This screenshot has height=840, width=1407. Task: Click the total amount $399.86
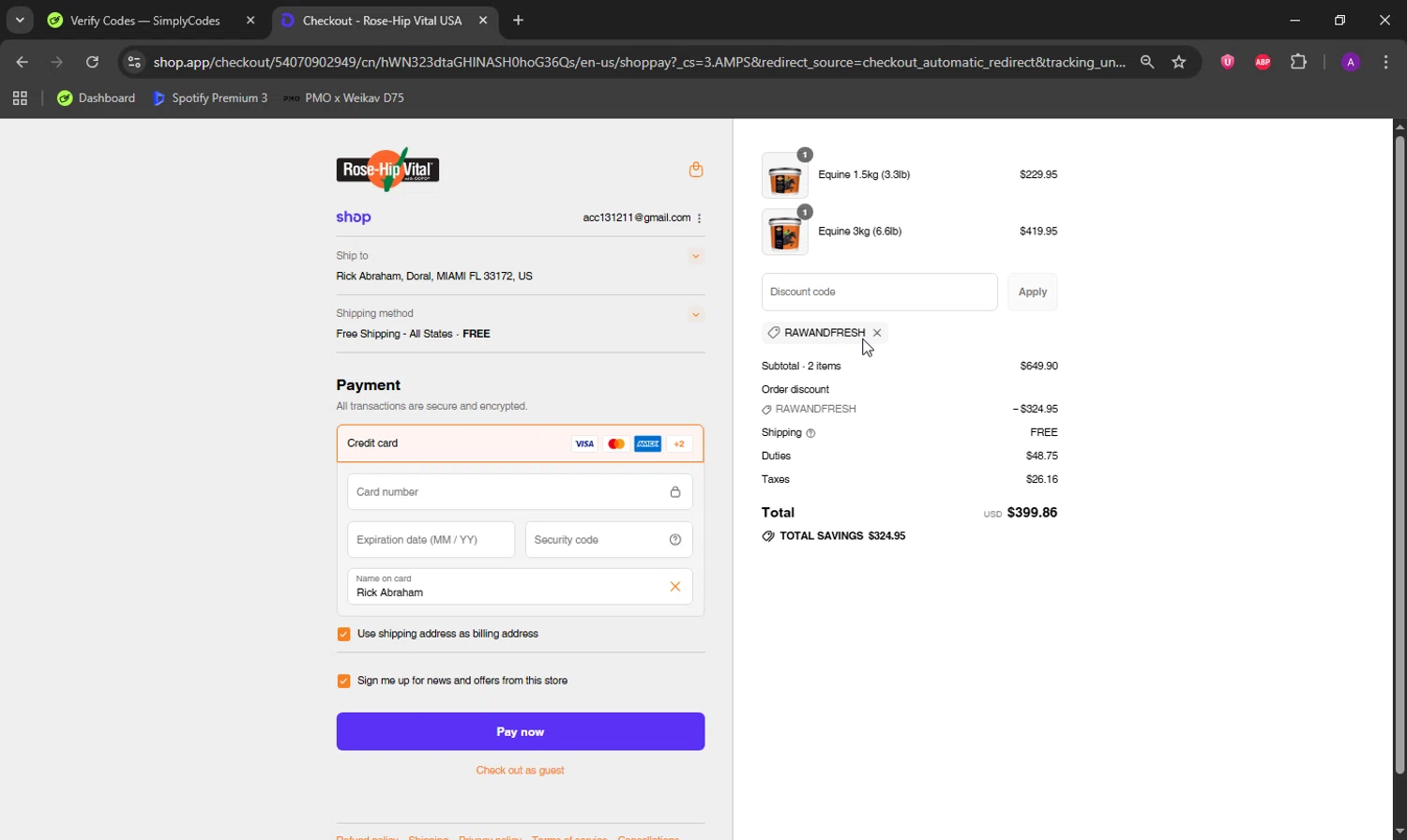(1032, 513)
